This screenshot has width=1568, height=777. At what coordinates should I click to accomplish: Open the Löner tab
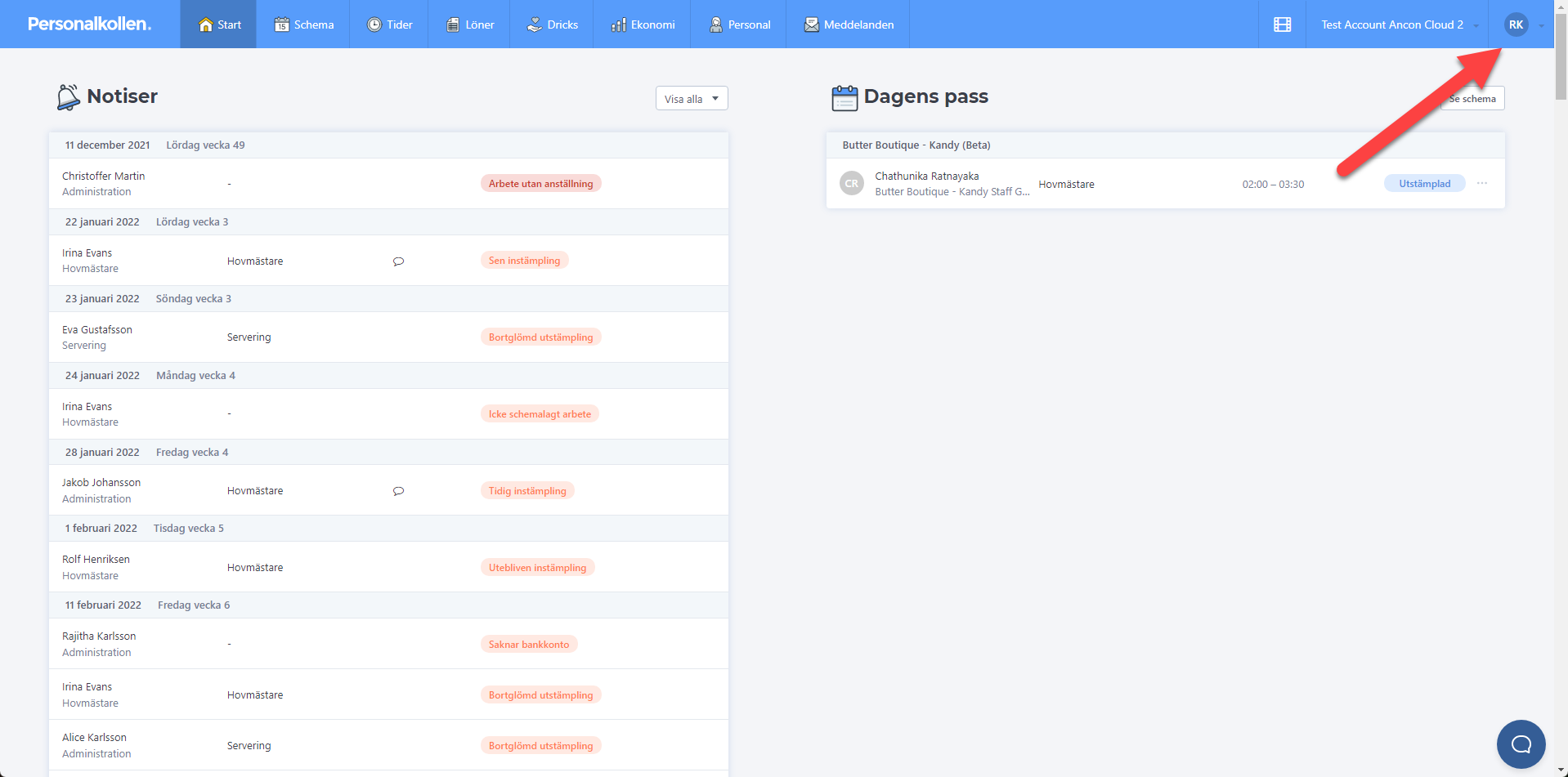(469, 25)
